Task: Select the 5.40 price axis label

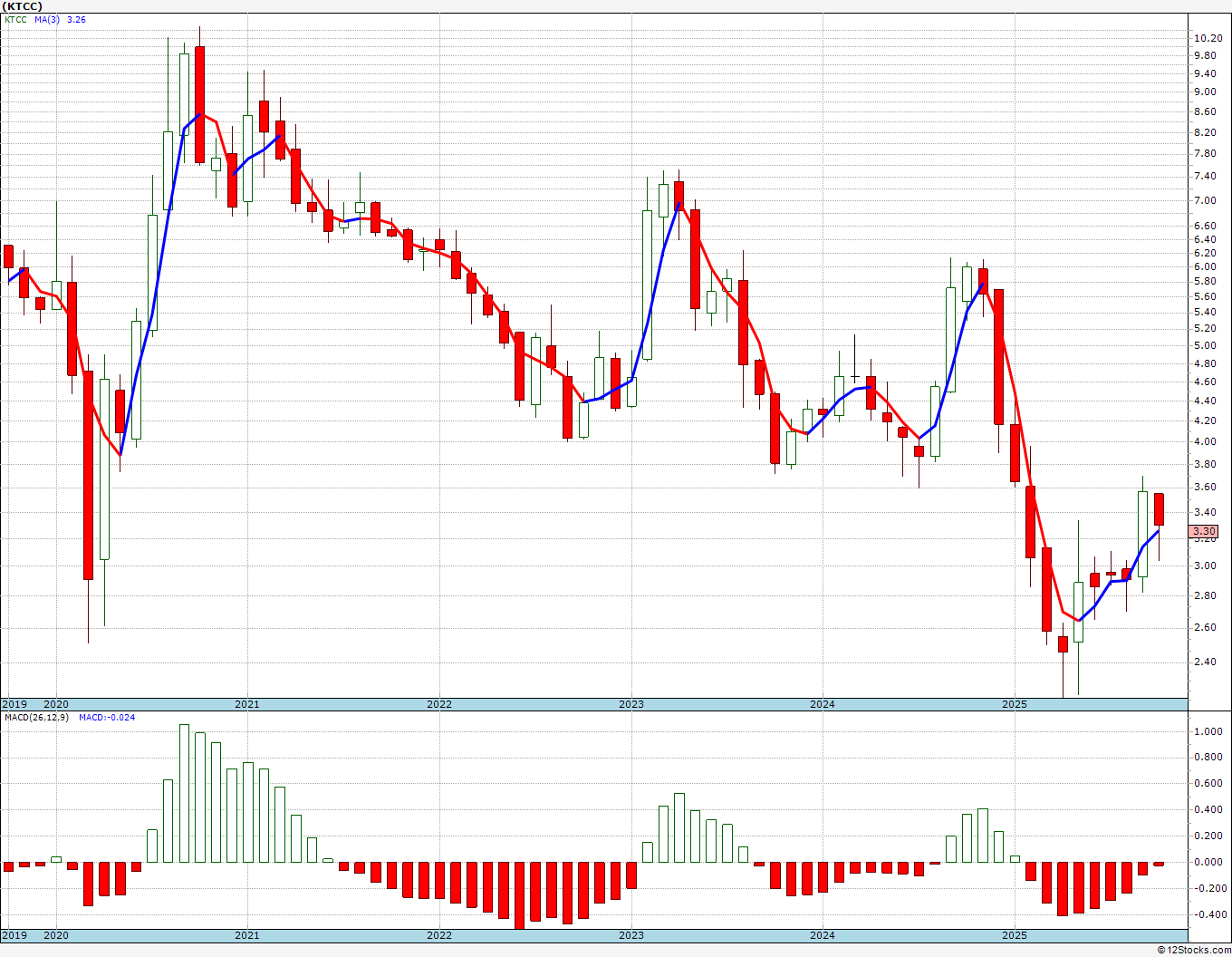Action: click(1205, 312)
